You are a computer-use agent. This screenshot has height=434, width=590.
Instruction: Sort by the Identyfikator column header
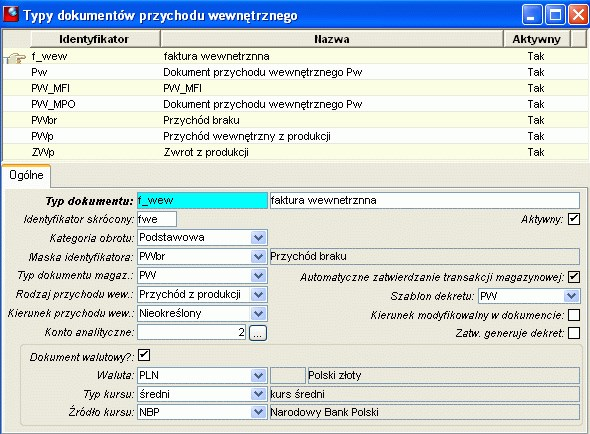pyautogui.click(x=95, y=39)
